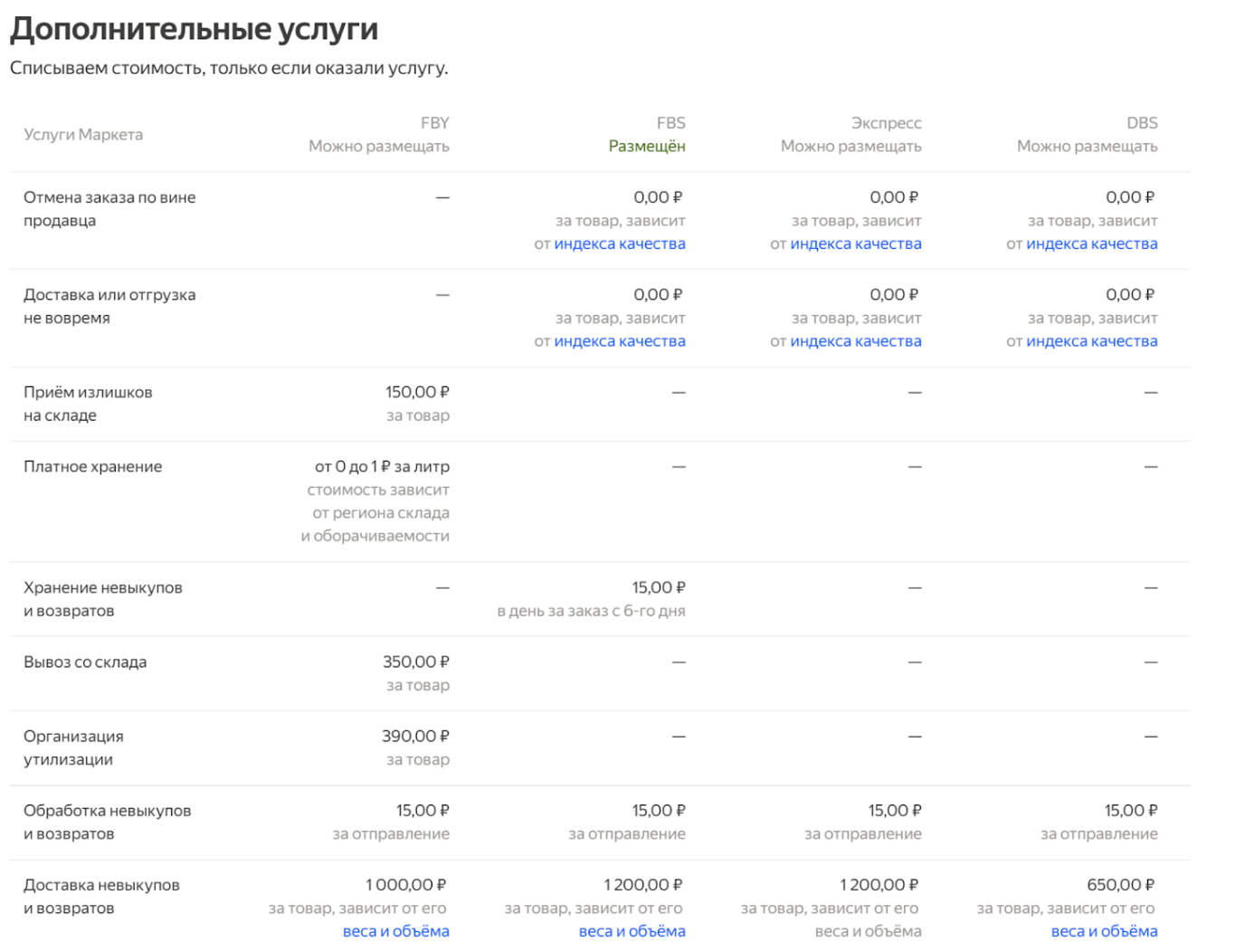Select the Вывоз со склада row label
Image resolution: width=1235 pixels, height=952 pixels.
click(x=85, y=662)
